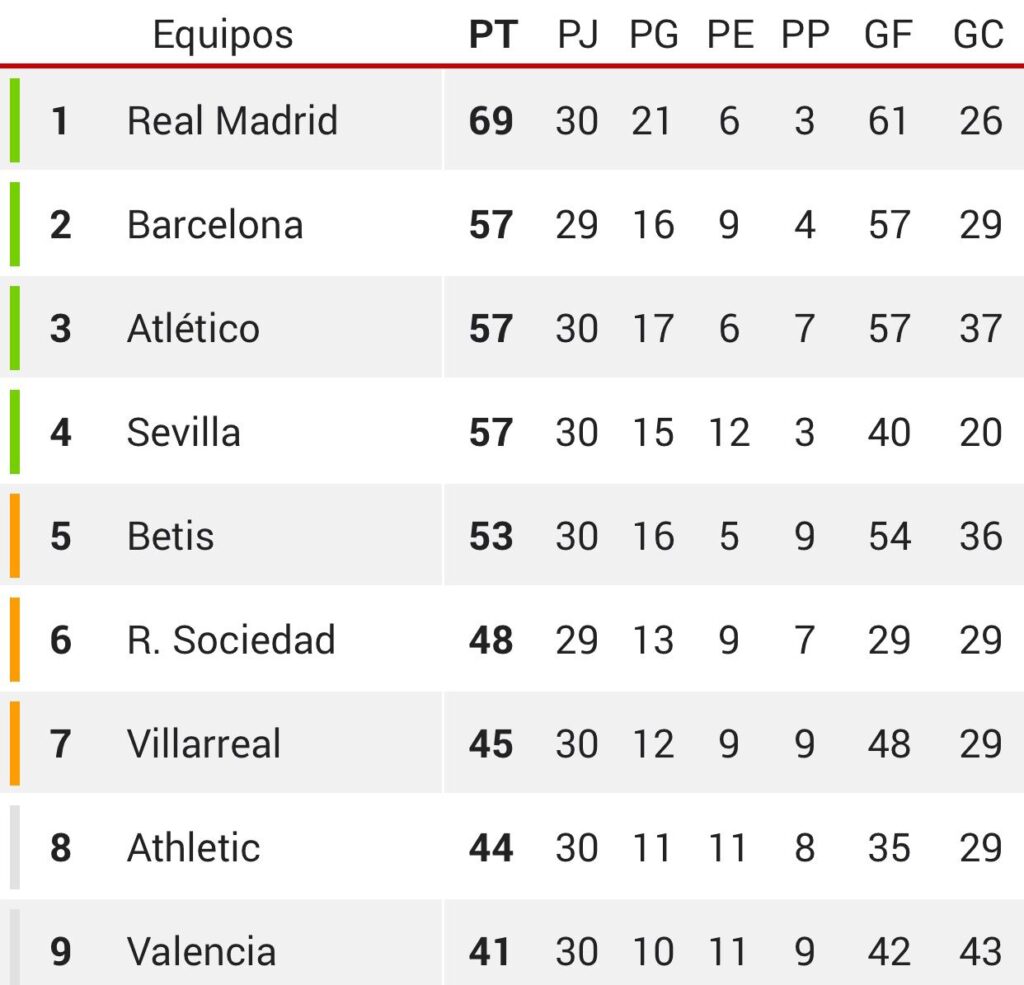Click the PG wins column header
This screenshot has width=1024, height=985.
coord(653,34)
